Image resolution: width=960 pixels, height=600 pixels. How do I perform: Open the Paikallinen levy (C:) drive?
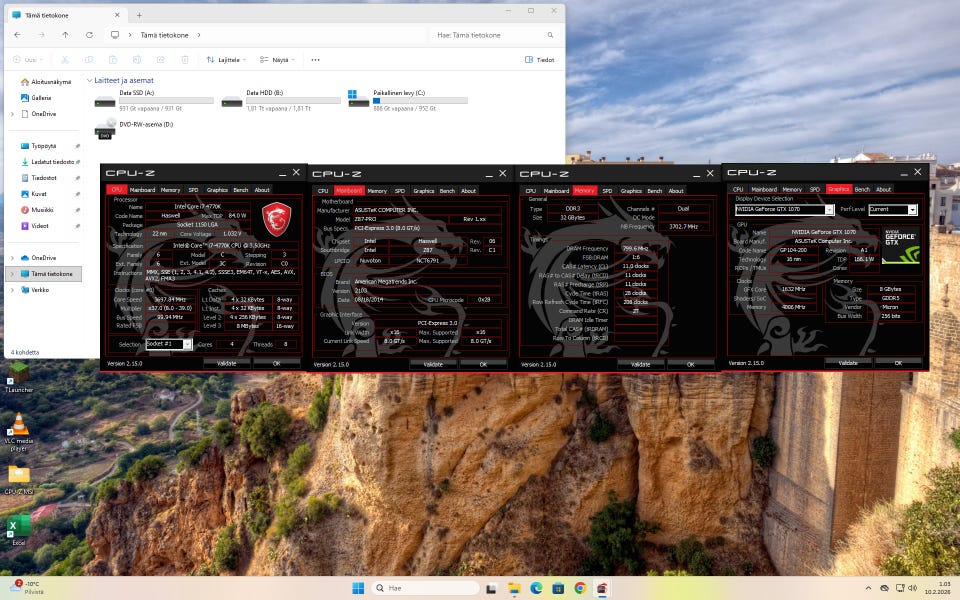408,100
